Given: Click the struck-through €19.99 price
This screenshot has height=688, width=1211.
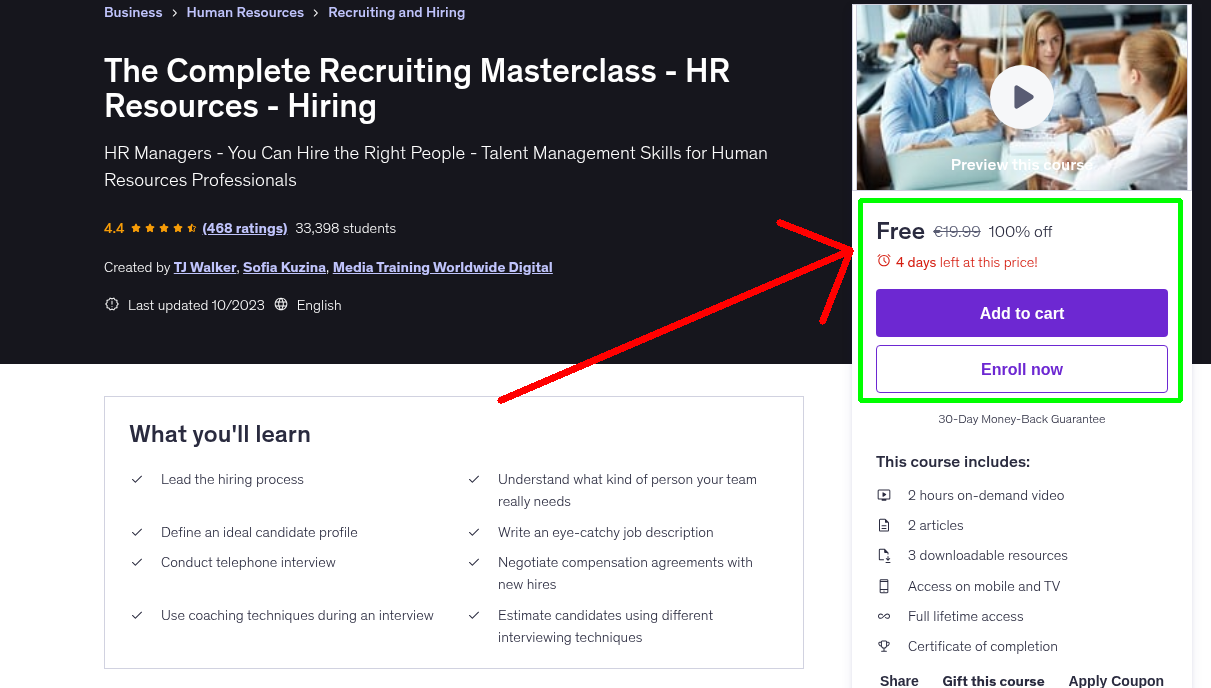Looking at the screenshot, I should tap(957, 232).
